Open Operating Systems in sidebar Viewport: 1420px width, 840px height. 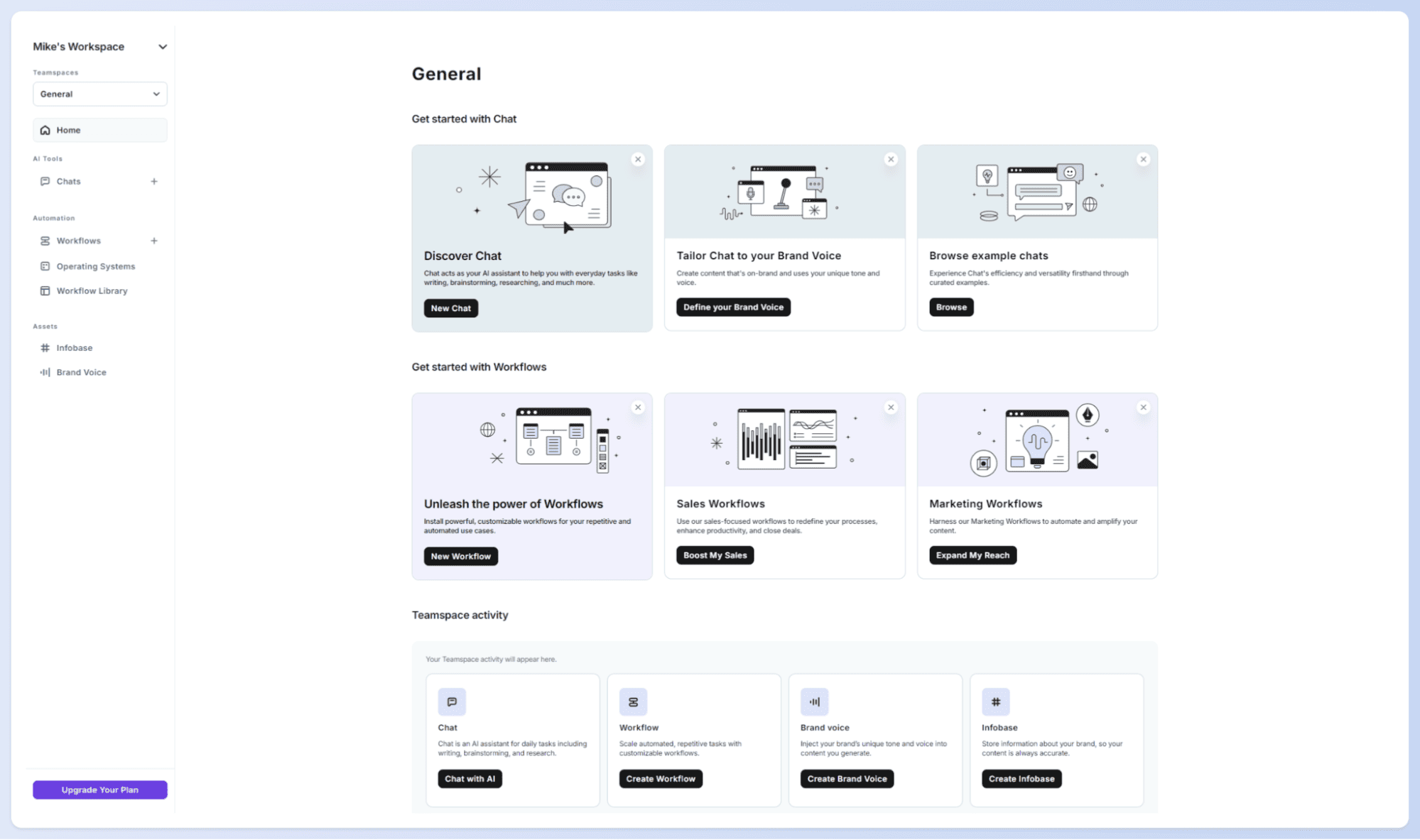pyautogui.click(x=95, y=266)
